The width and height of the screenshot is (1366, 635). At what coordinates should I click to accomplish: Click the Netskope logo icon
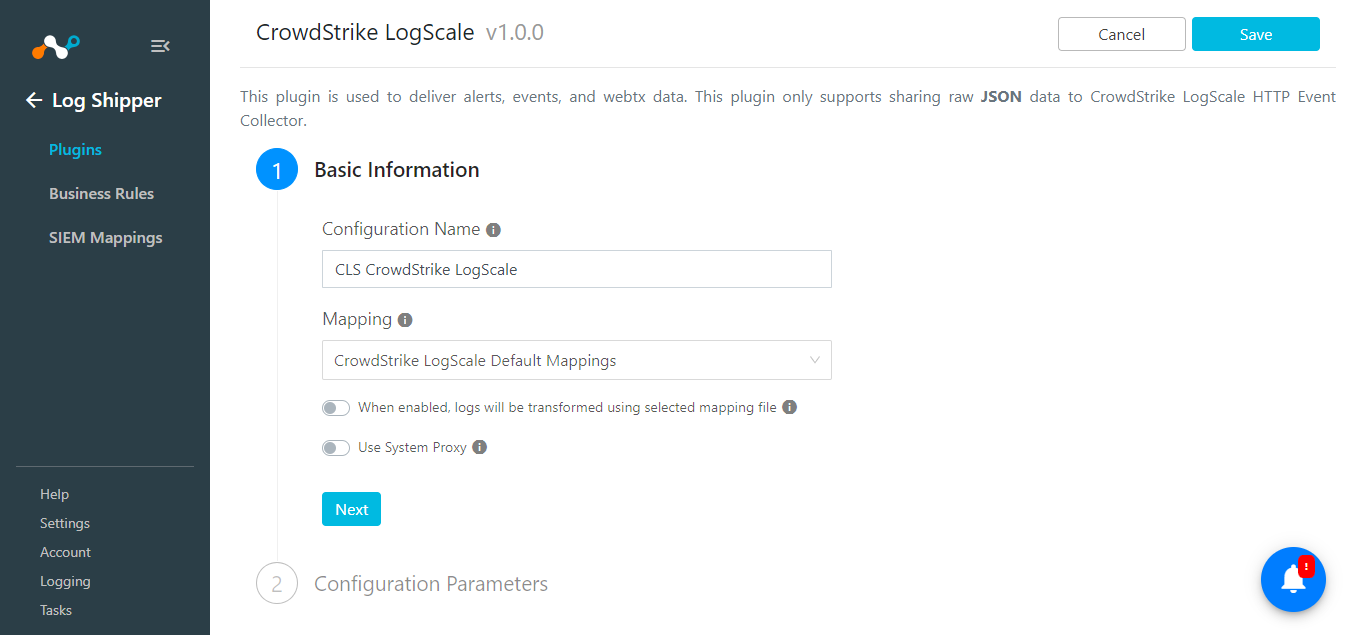tap(55, 46)
